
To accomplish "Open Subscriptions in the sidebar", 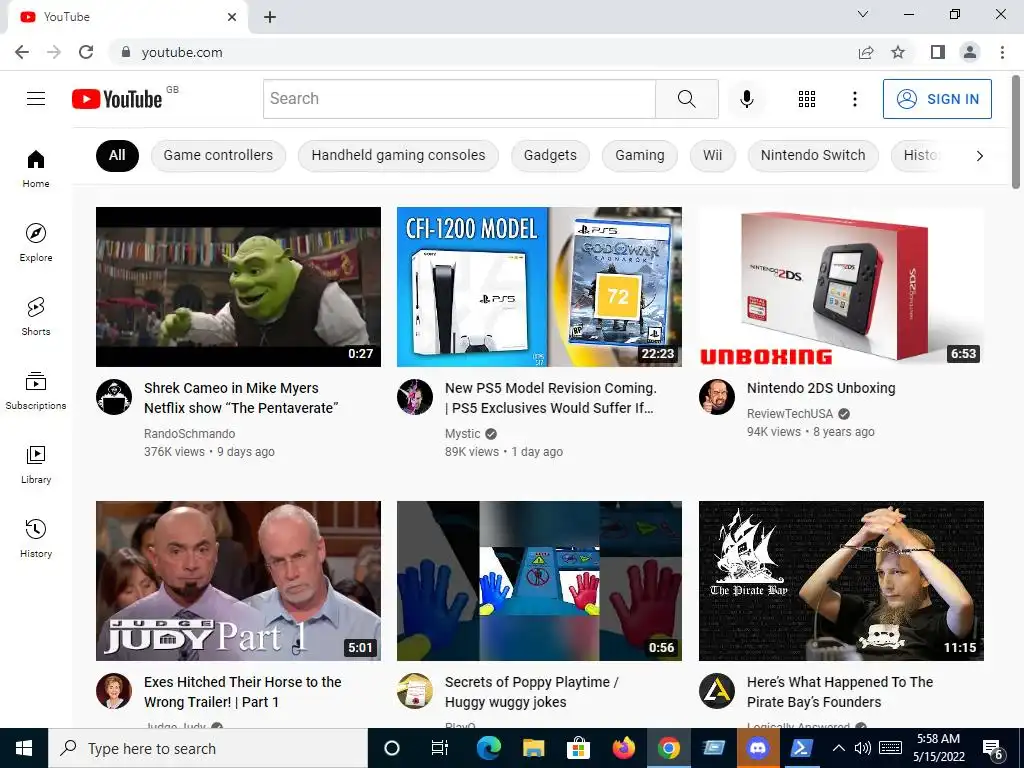I will coord(36,390).
